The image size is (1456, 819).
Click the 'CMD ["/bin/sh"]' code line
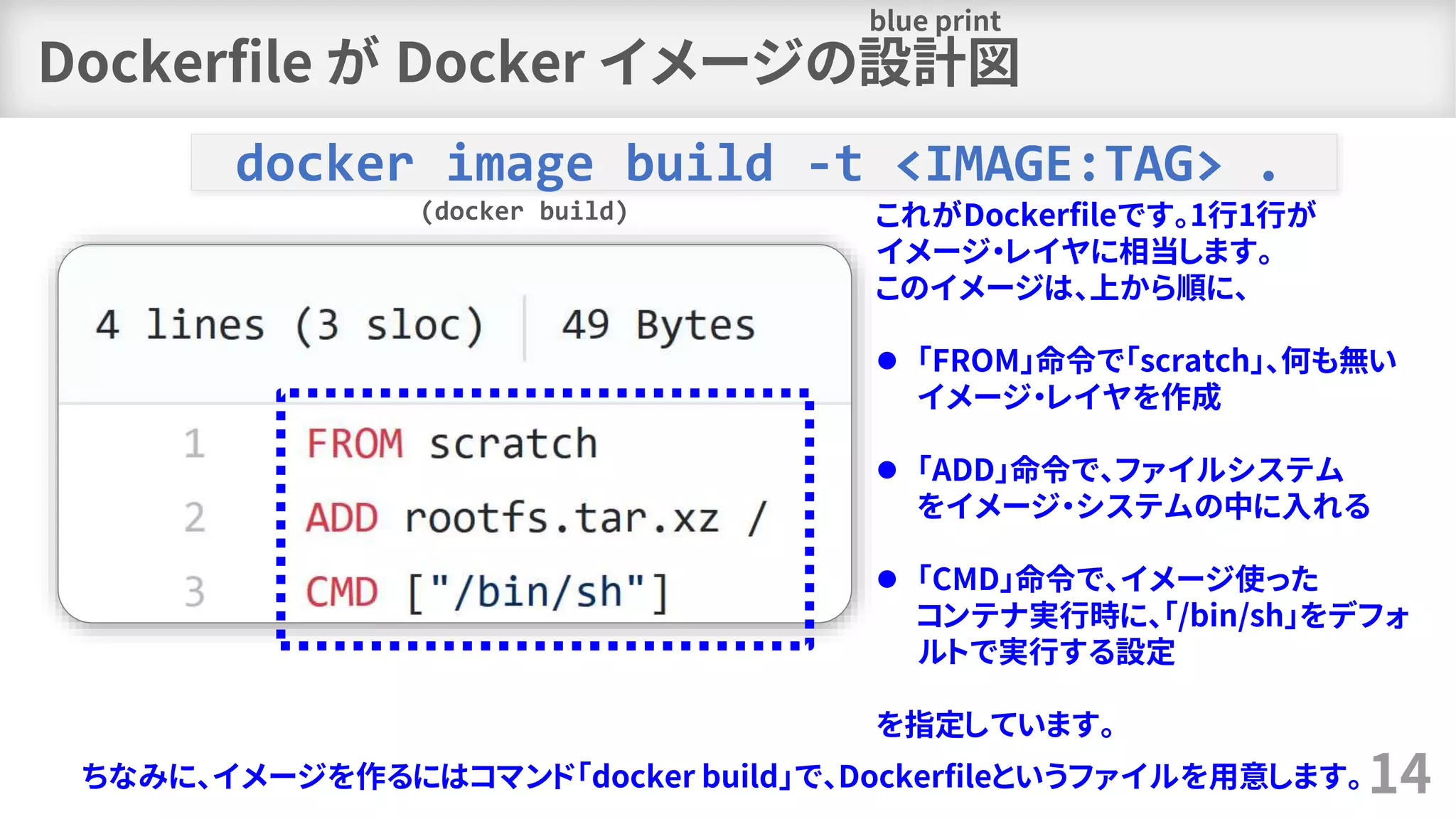pos(488,591)
